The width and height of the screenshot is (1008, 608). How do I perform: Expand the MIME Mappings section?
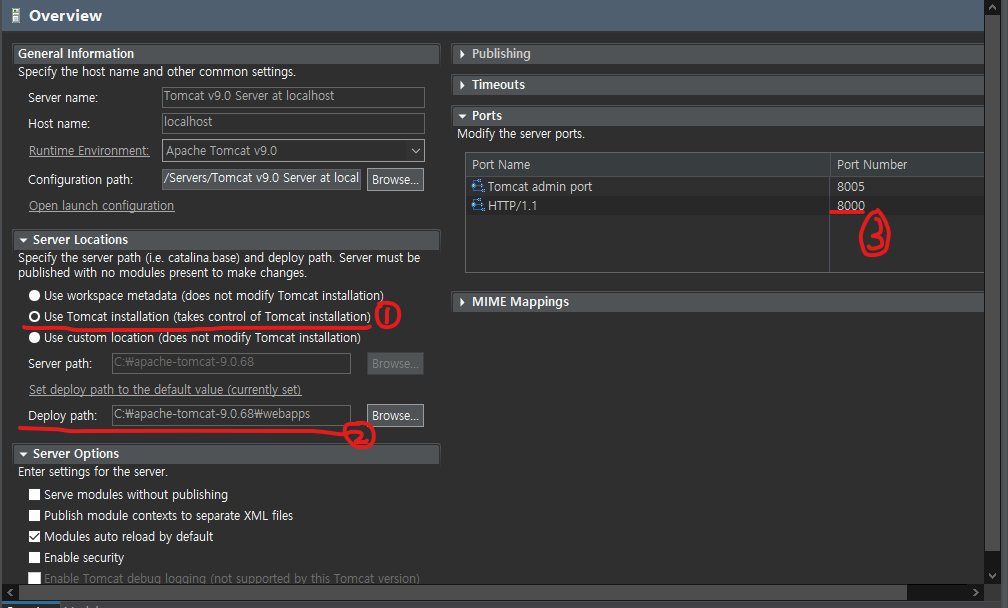[x=462, y=302]
